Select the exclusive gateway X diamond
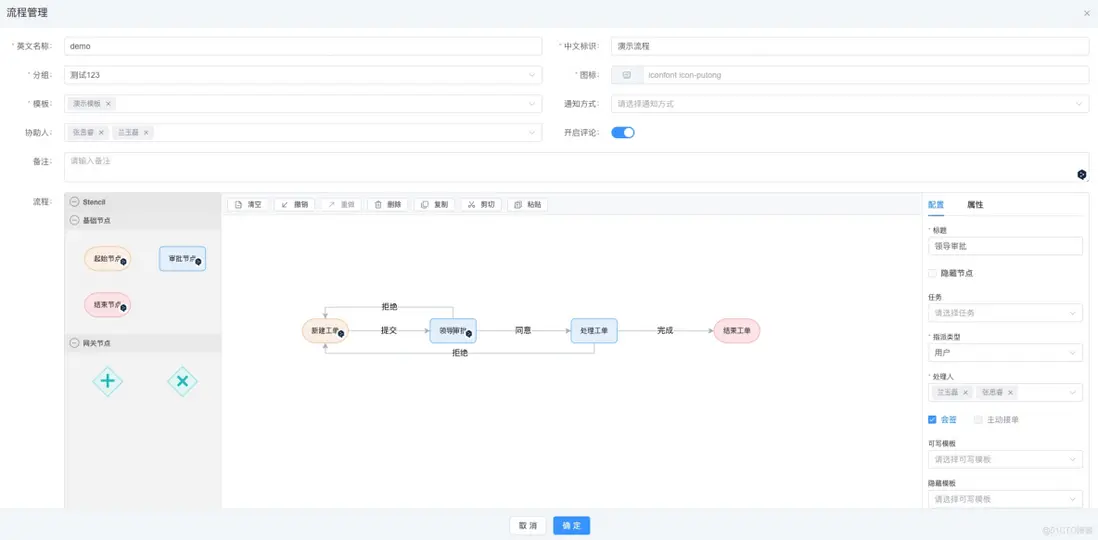Viewport: 1098px width, 540px height. 182,381
